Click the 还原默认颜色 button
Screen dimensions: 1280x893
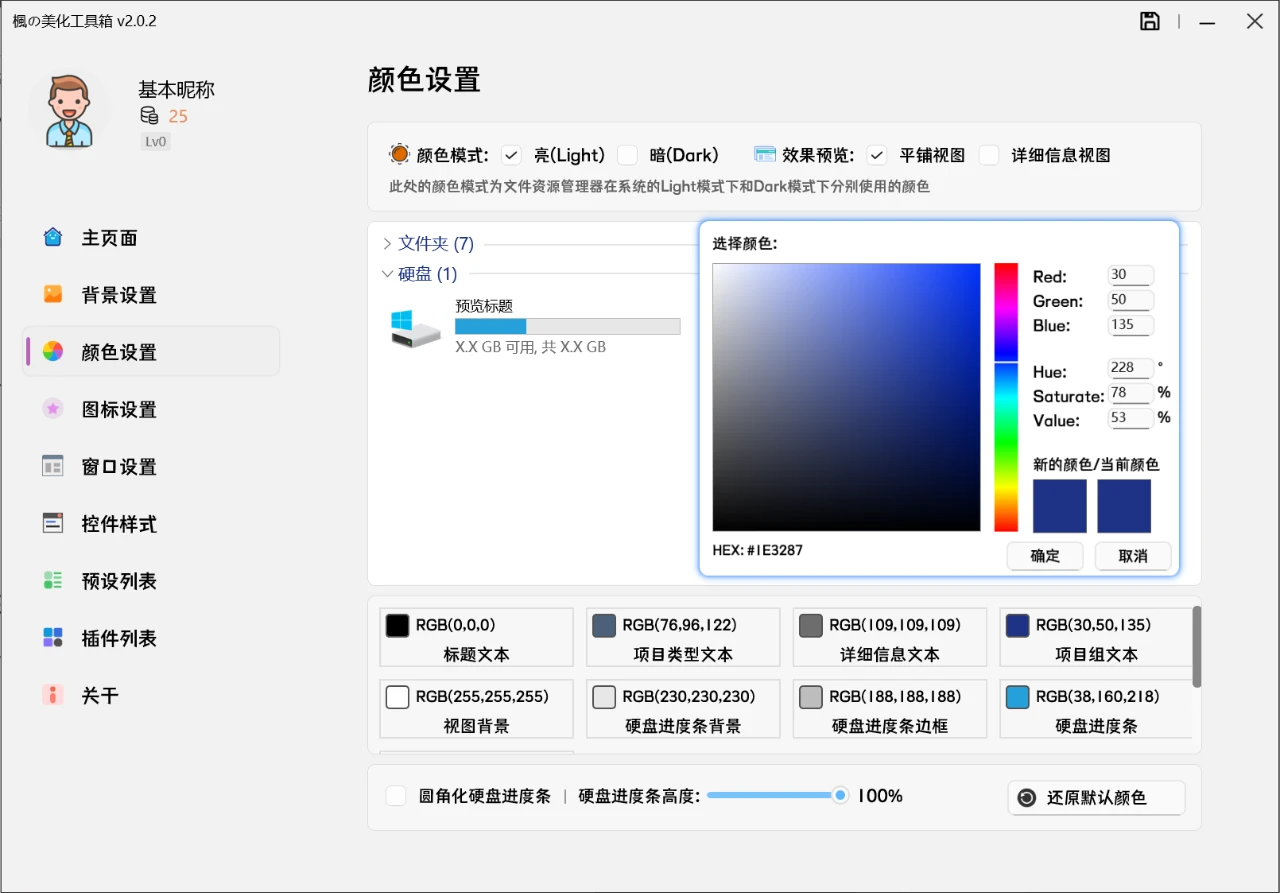coord(1097,798)
